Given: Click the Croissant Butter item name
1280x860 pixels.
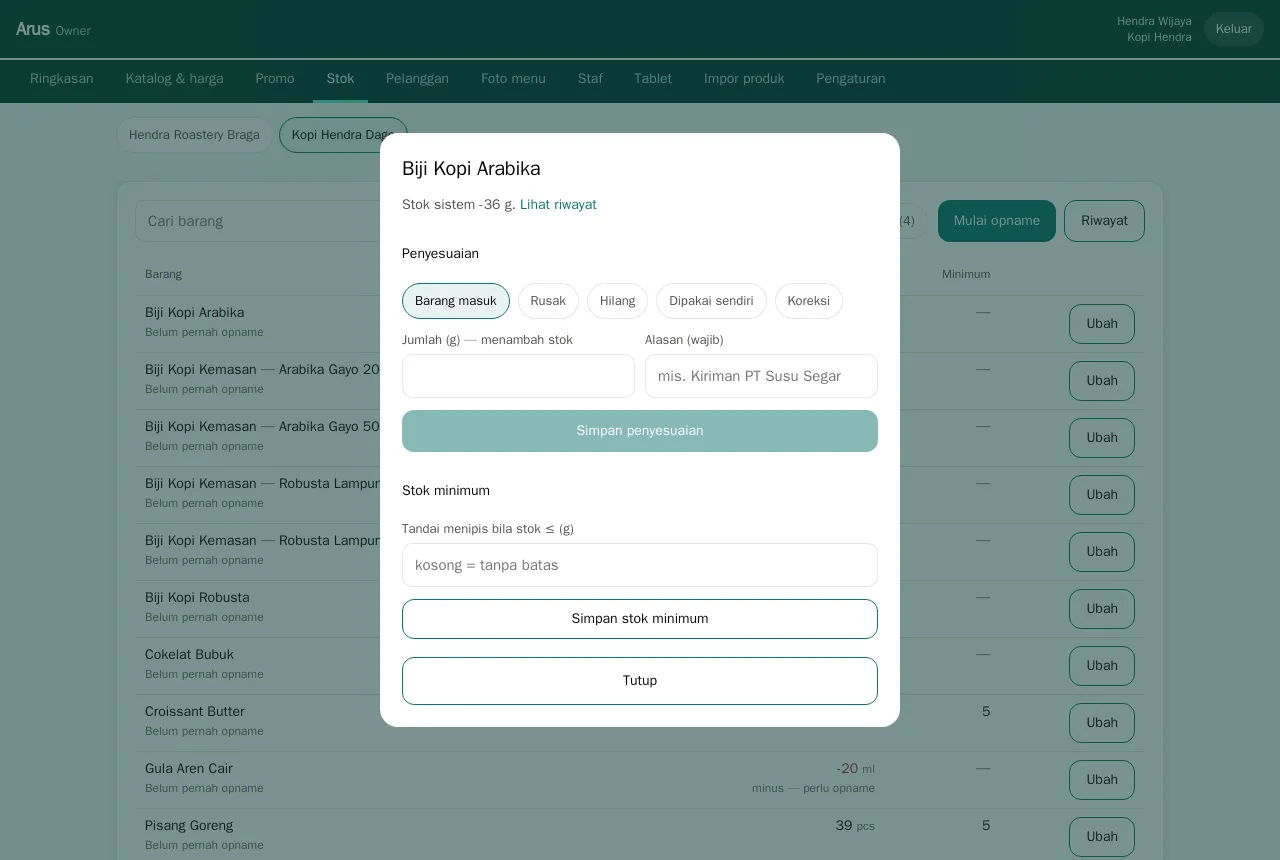Looking at the screenshot, I should [x=195, y=712].
